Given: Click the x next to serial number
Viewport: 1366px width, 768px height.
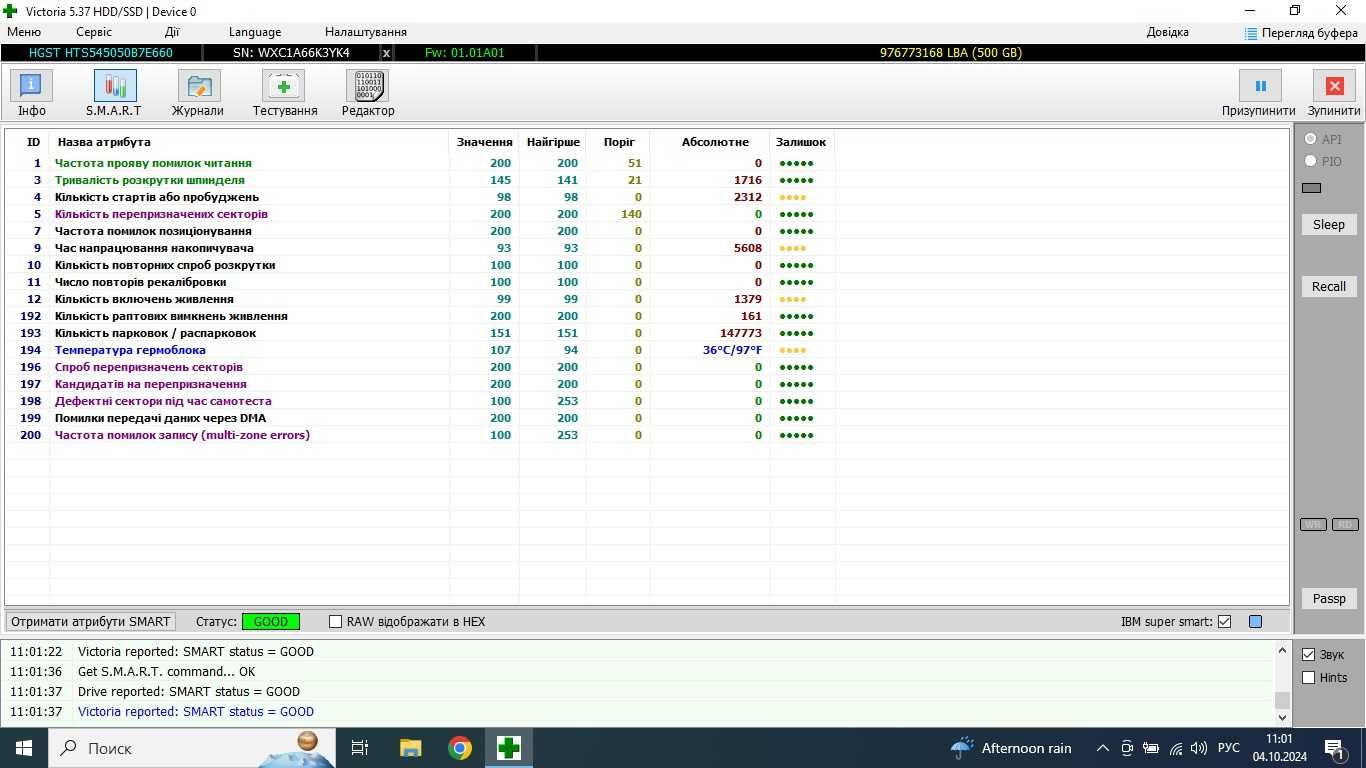Looking at the screenshot, I should [387, 53].
